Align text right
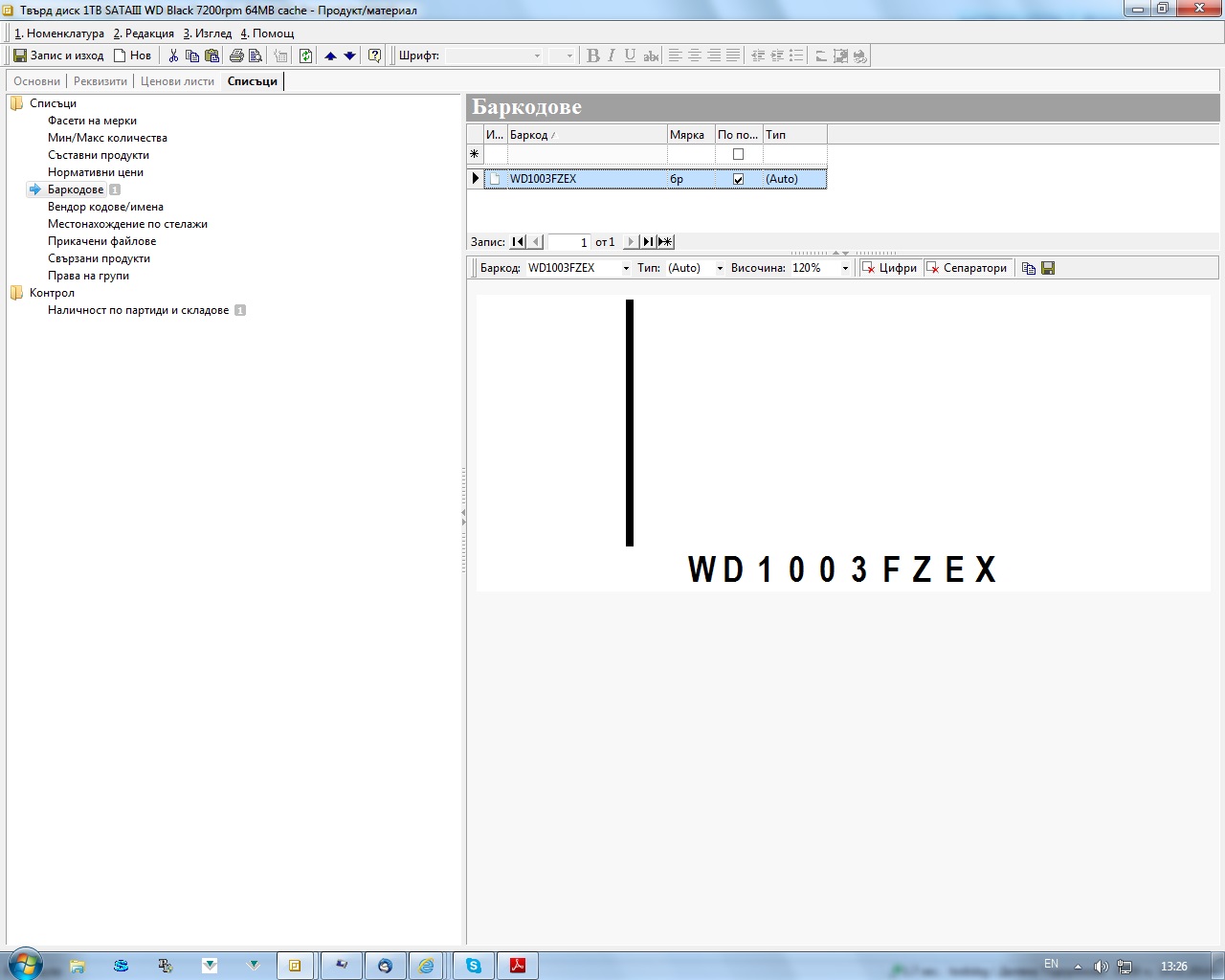Image resolution: width=1225 pixels, height=980 pixels. [x=714, y=56]
